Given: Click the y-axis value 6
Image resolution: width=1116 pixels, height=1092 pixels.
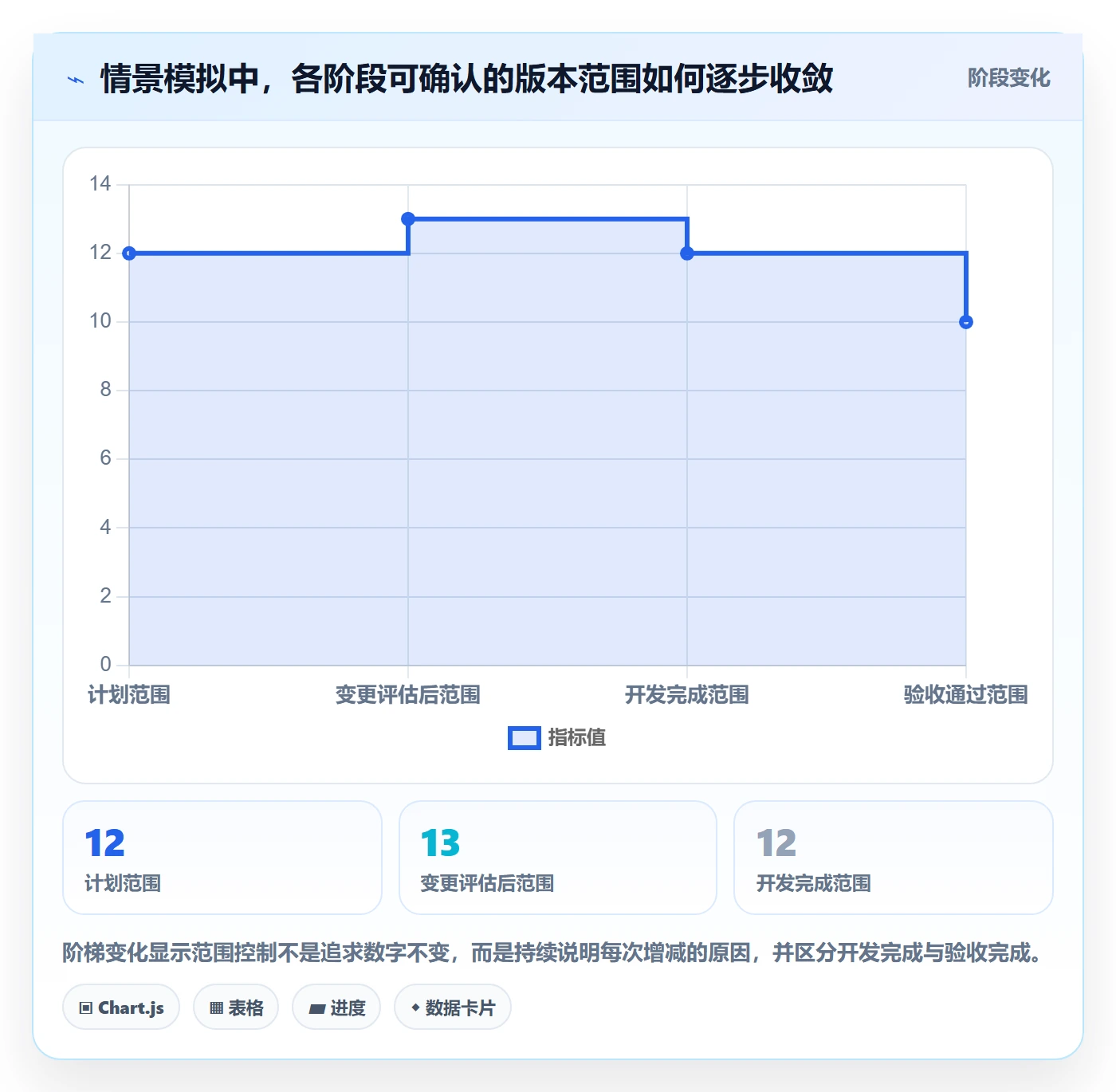Looking at the screenshot, I should (x=105, y=458).
